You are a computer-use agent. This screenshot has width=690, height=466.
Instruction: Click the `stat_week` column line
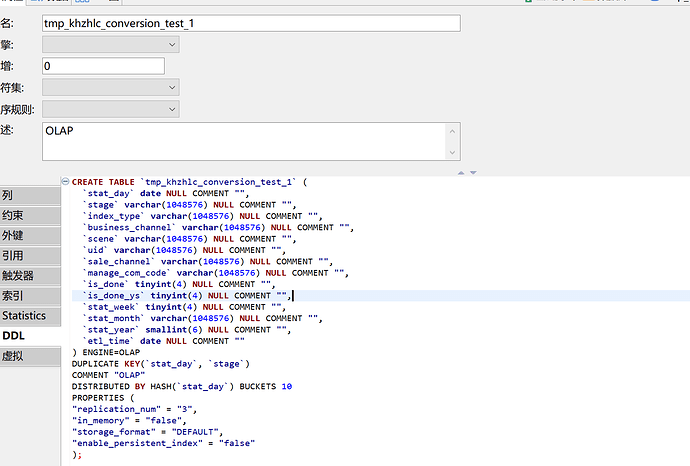click(184, 307)
